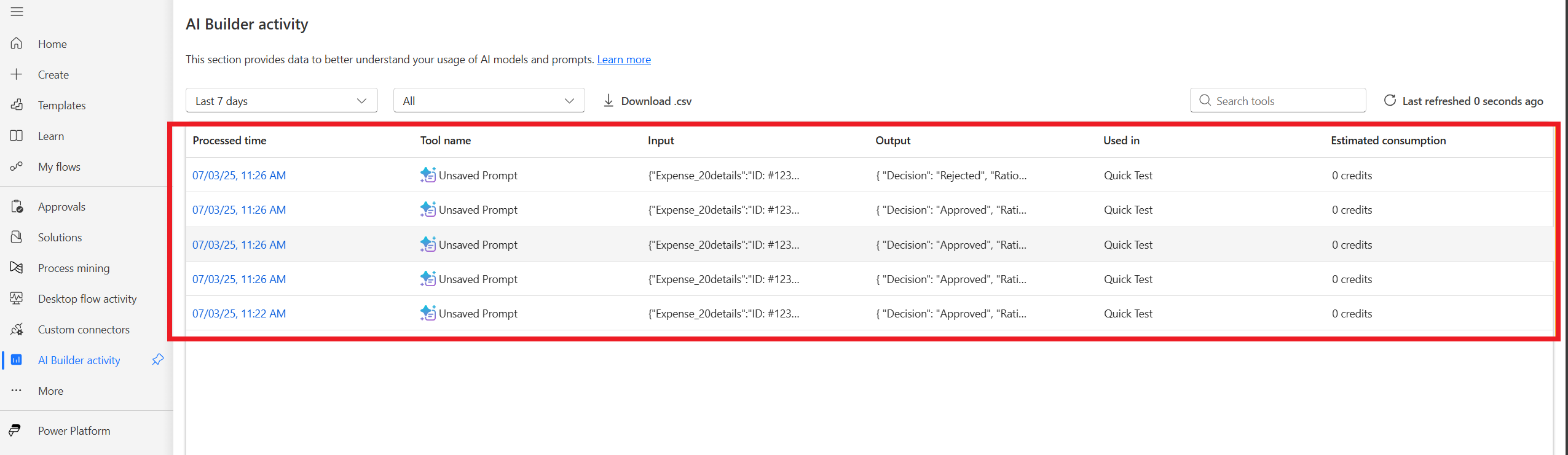The width and height of the screenshot is (1568, 455).
Task: Expand the More menu in sidebar
Action: 17,390
